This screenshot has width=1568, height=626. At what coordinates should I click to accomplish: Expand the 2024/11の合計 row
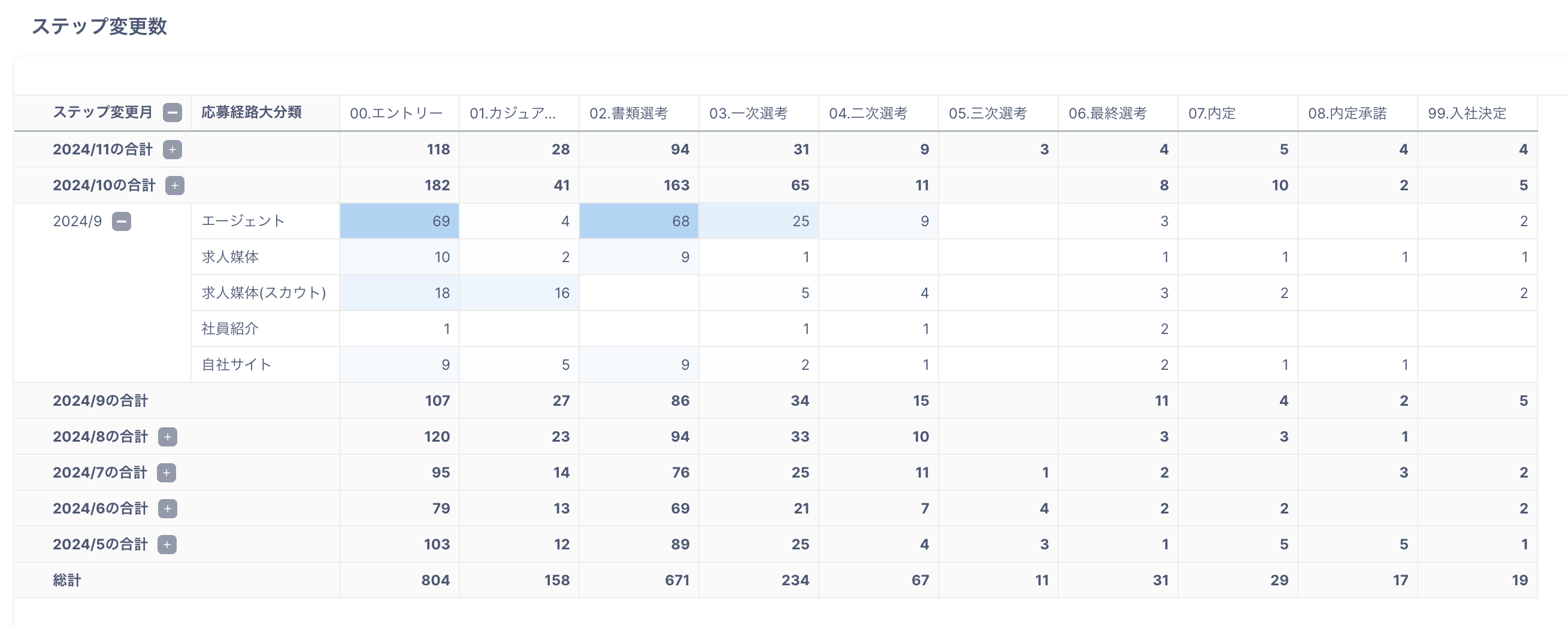tap(172, 150)
